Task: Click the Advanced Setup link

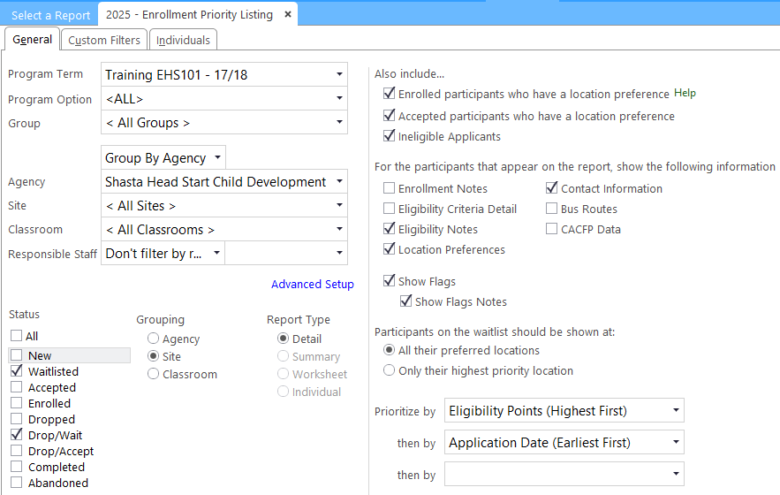Action: [x=312, y=284]
